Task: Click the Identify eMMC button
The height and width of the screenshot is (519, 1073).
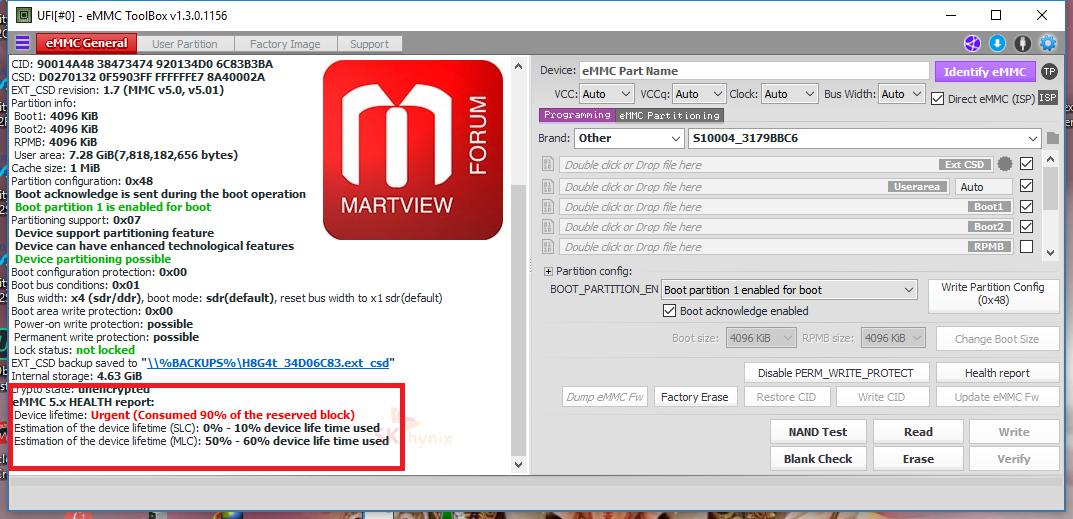Action: pyautogui.click(x=985, y=72)
